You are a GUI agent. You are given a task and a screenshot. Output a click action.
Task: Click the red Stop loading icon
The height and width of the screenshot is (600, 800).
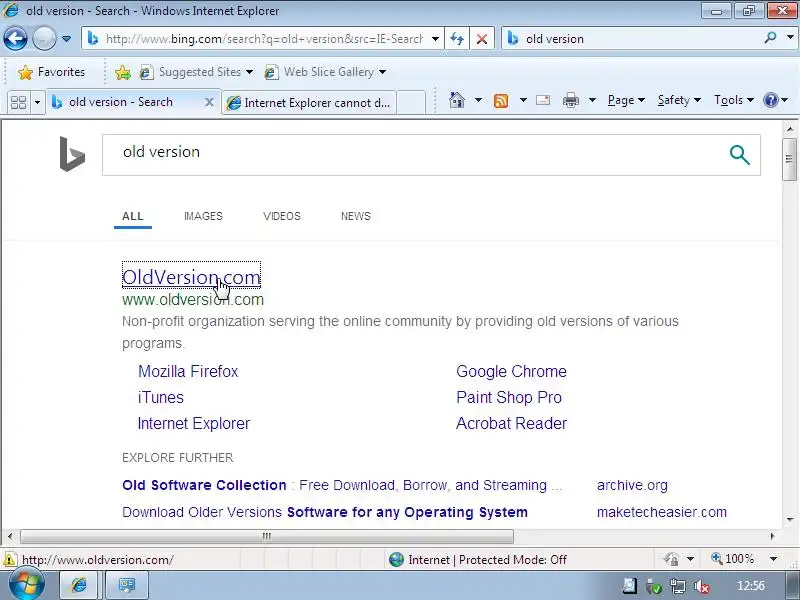pyautogui.click(x=481, y=39)
